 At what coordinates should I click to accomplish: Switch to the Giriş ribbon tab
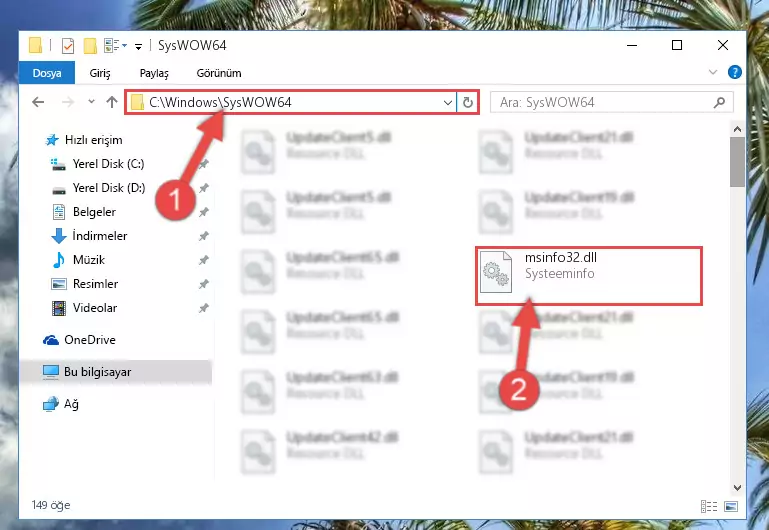coord(100,73)
